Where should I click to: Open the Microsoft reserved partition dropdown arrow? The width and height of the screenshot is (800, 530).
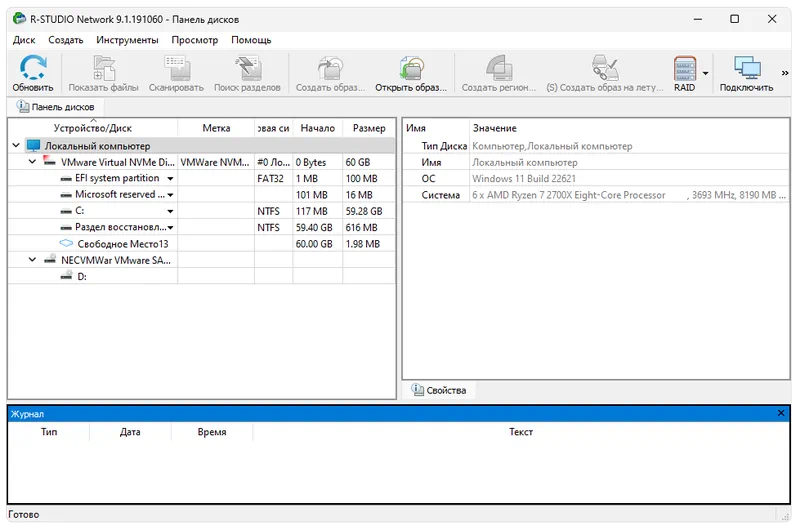[x=170, y=195]
